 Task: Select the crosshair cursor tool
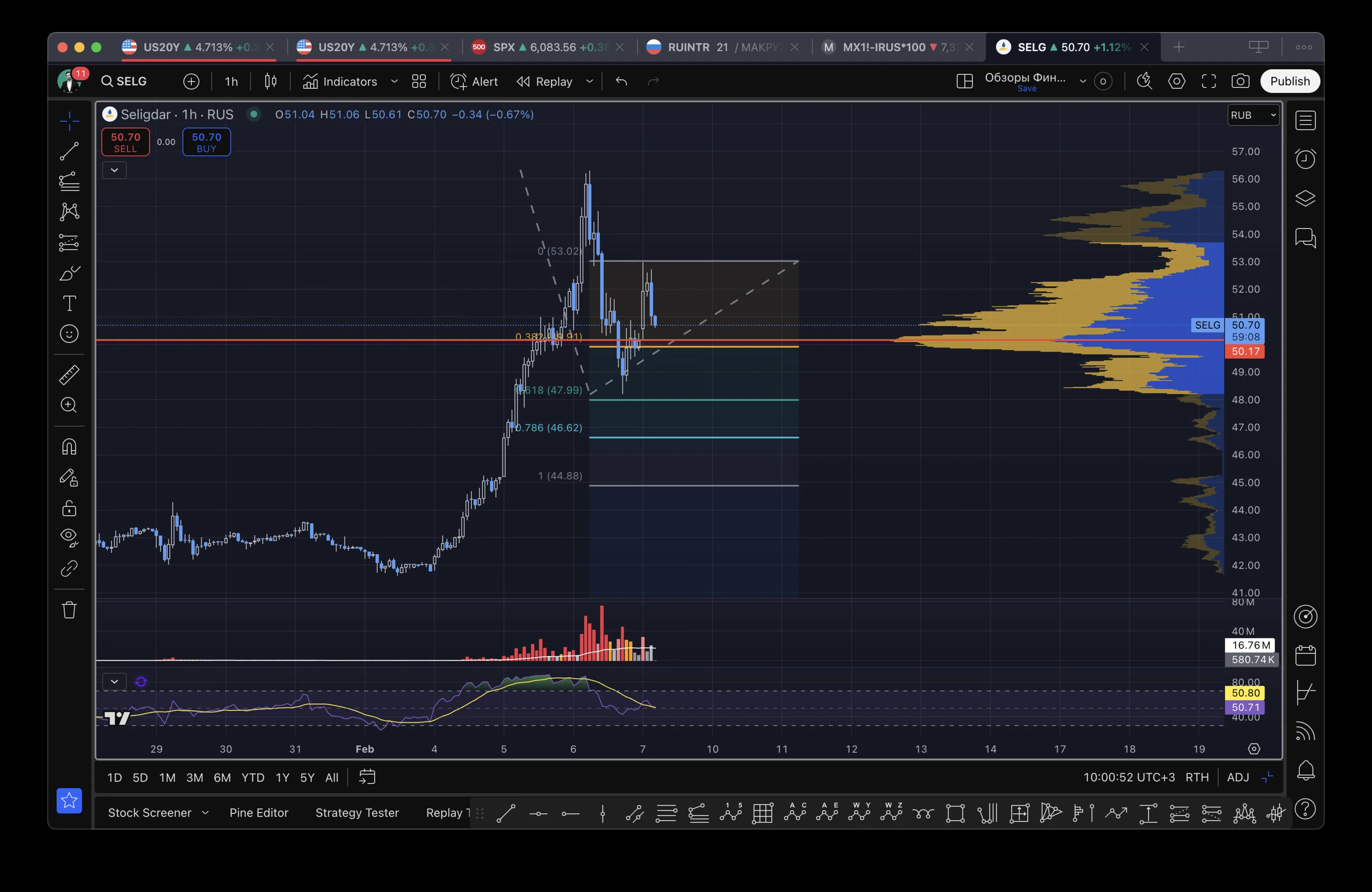pyautogui.click(x=69, y=121)
